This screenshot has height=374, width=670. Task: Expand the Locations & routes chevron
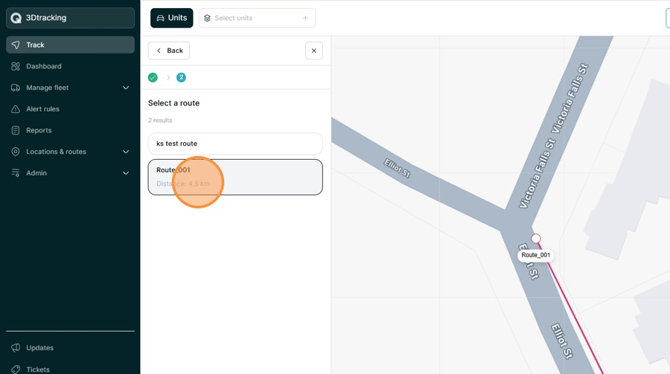(126, 152)
